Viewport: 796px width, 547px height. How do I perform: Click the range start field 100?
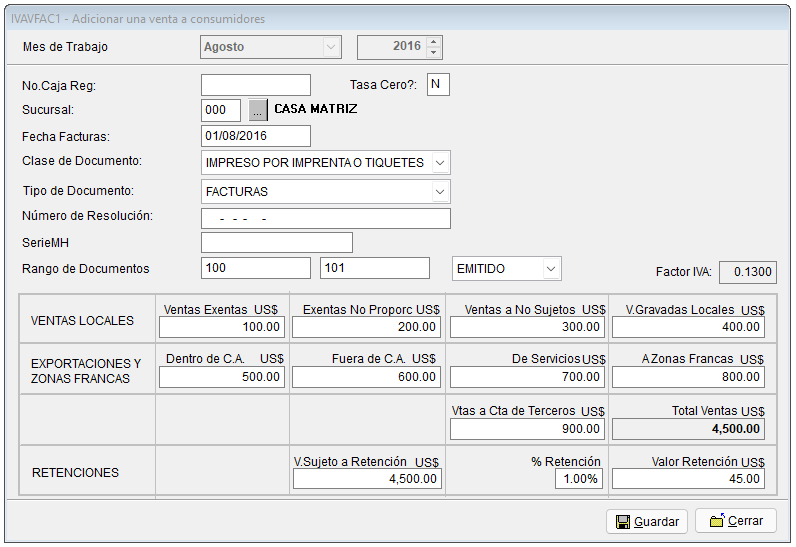[256, 268]
